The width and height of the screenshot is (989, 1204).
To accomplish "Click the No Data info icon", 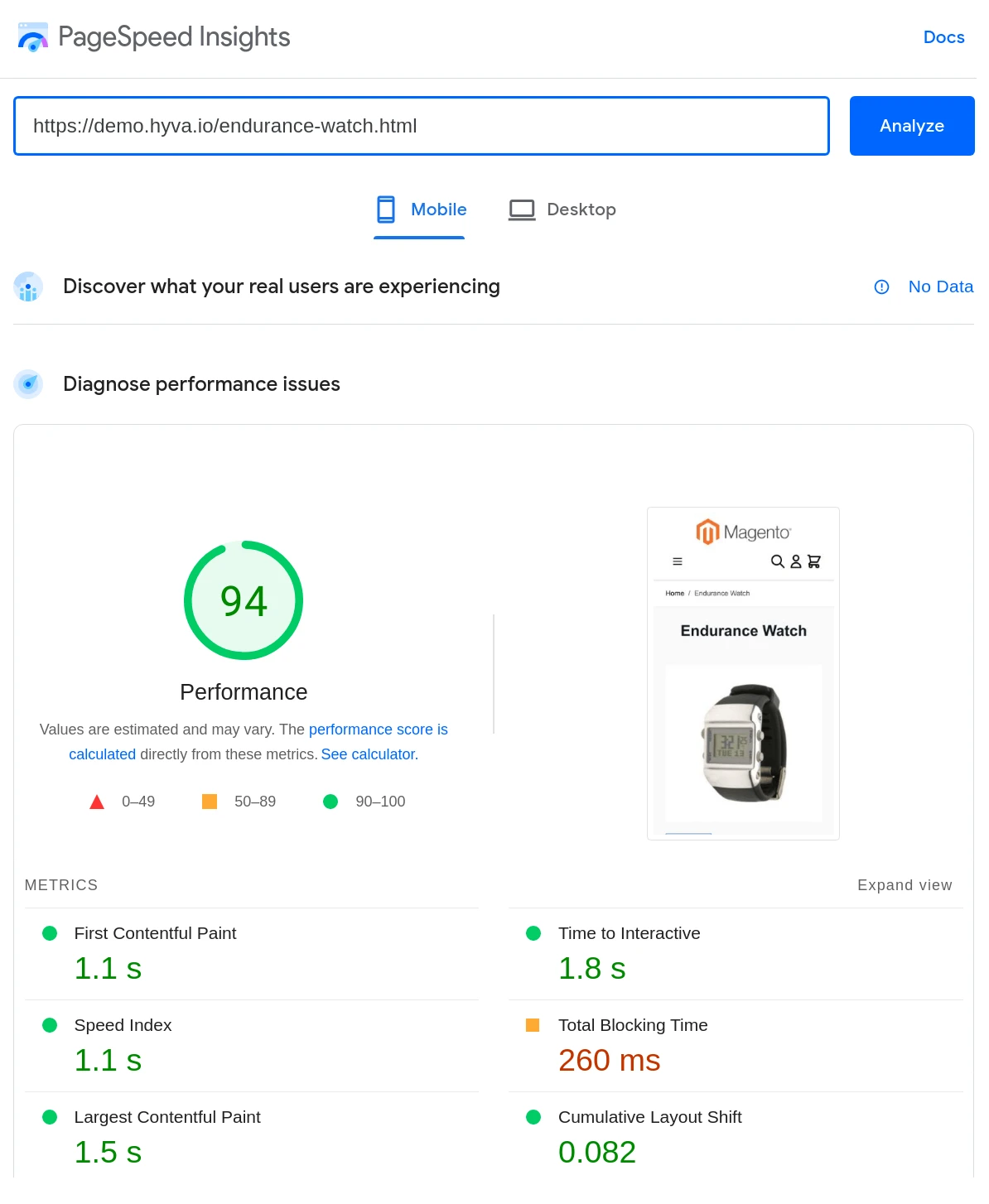I will click(881, 287).
